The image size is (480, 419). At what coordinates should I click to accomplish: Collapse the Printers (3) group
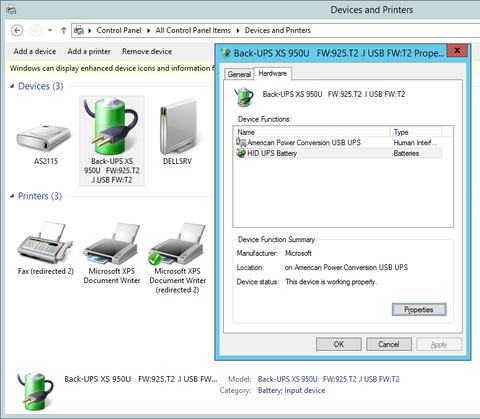[12, 196]
